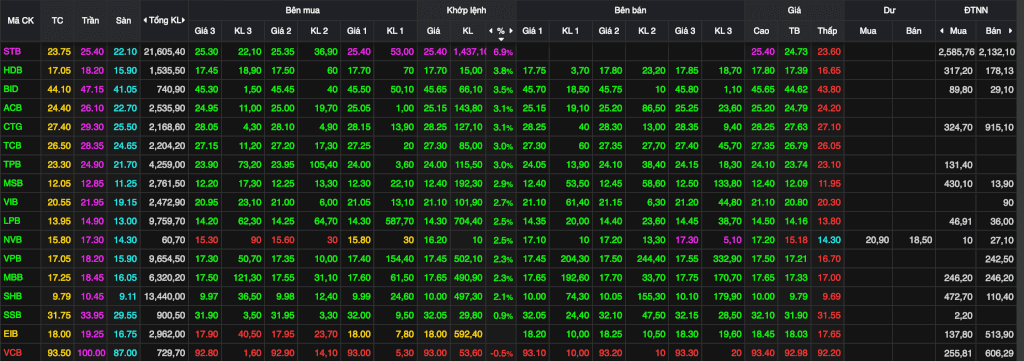Click STB's 6.9% change value

(x=504, y=52)
